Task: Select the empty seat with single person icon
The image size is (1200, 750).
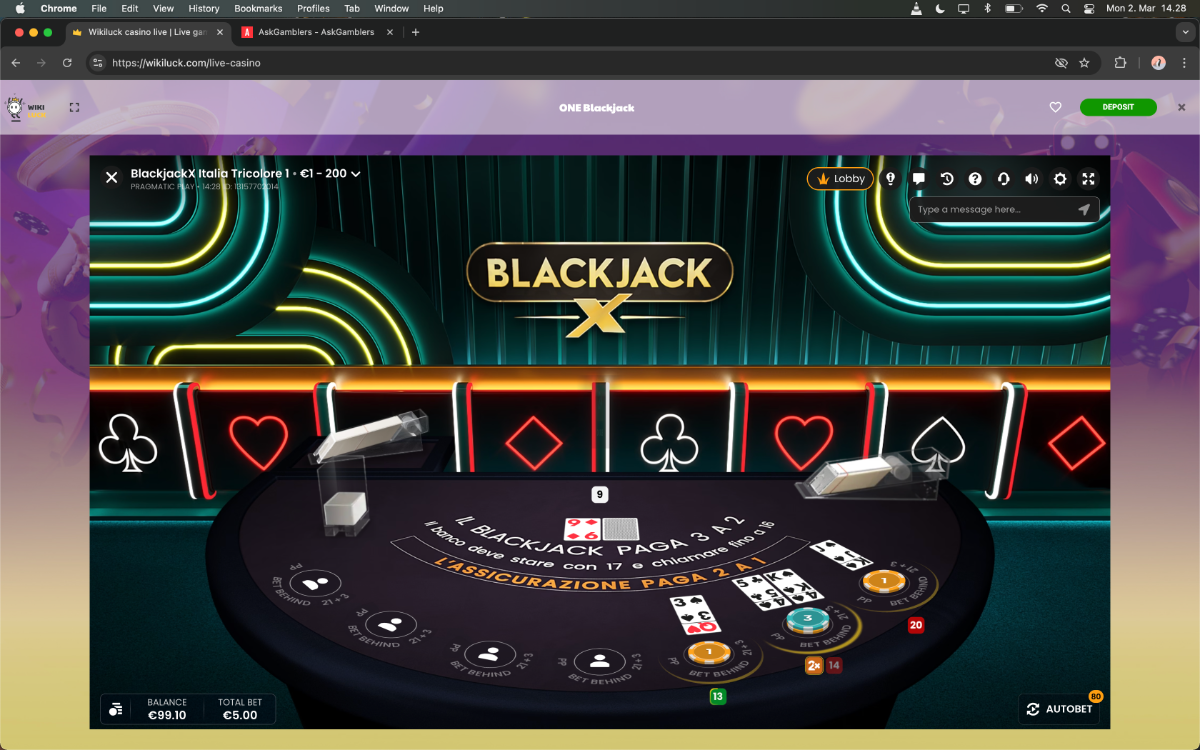Action: tap(600, 661)
